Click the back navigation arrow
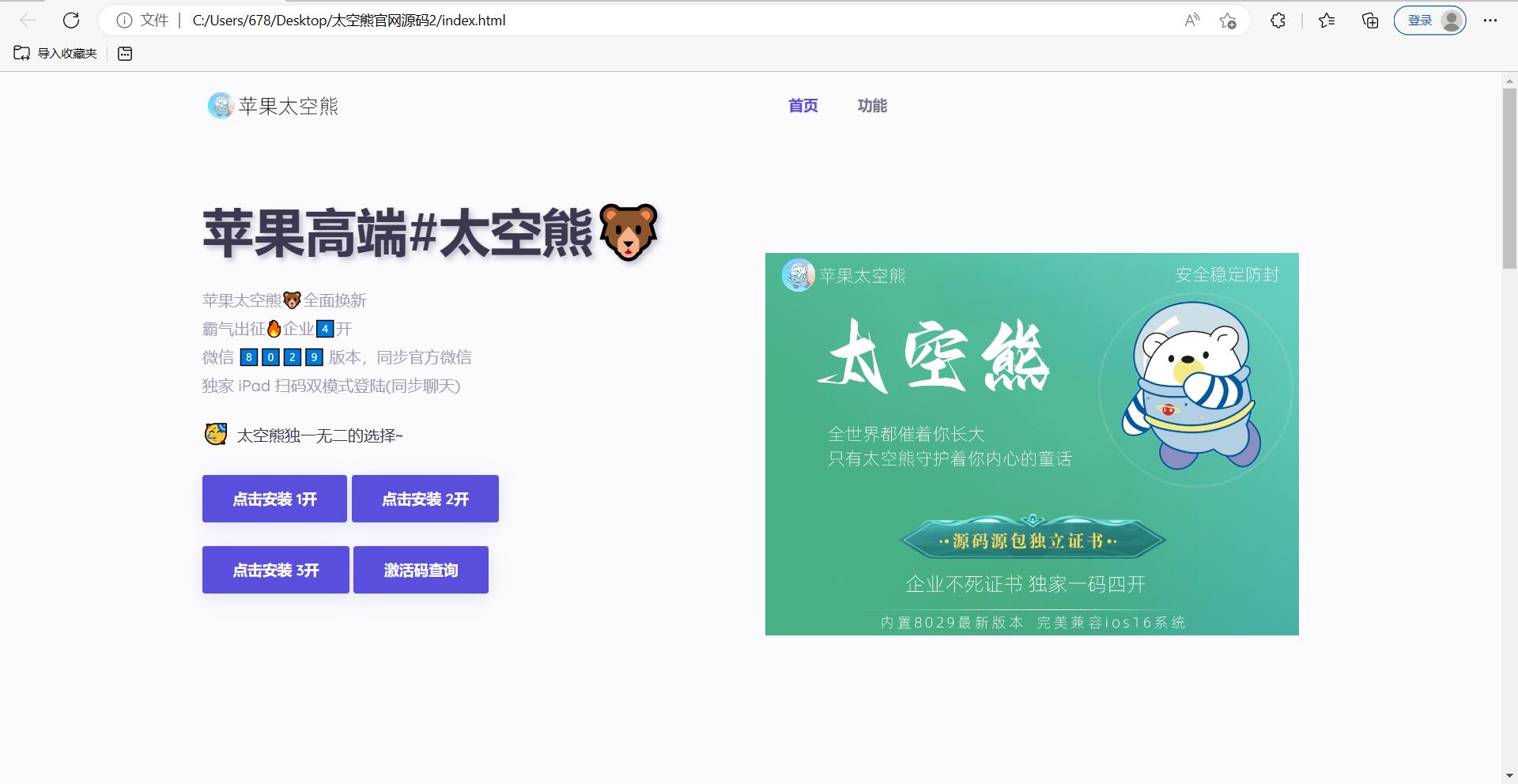 click(29, 21)
